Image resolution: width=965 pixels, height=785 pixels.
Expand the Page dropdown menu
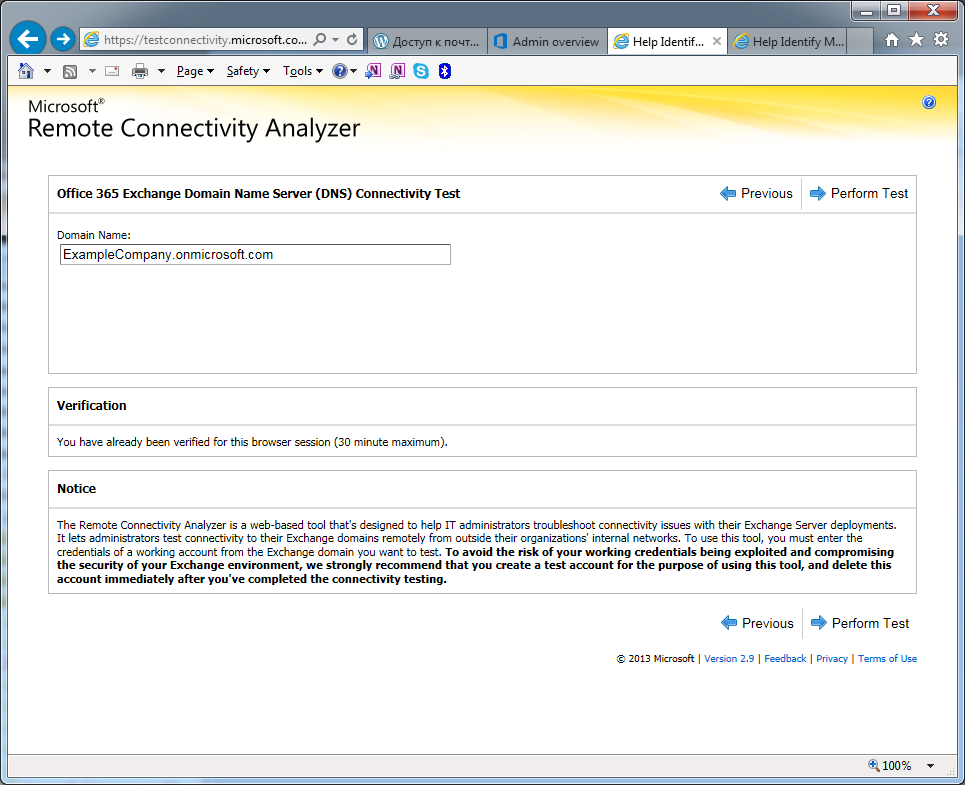195,71
